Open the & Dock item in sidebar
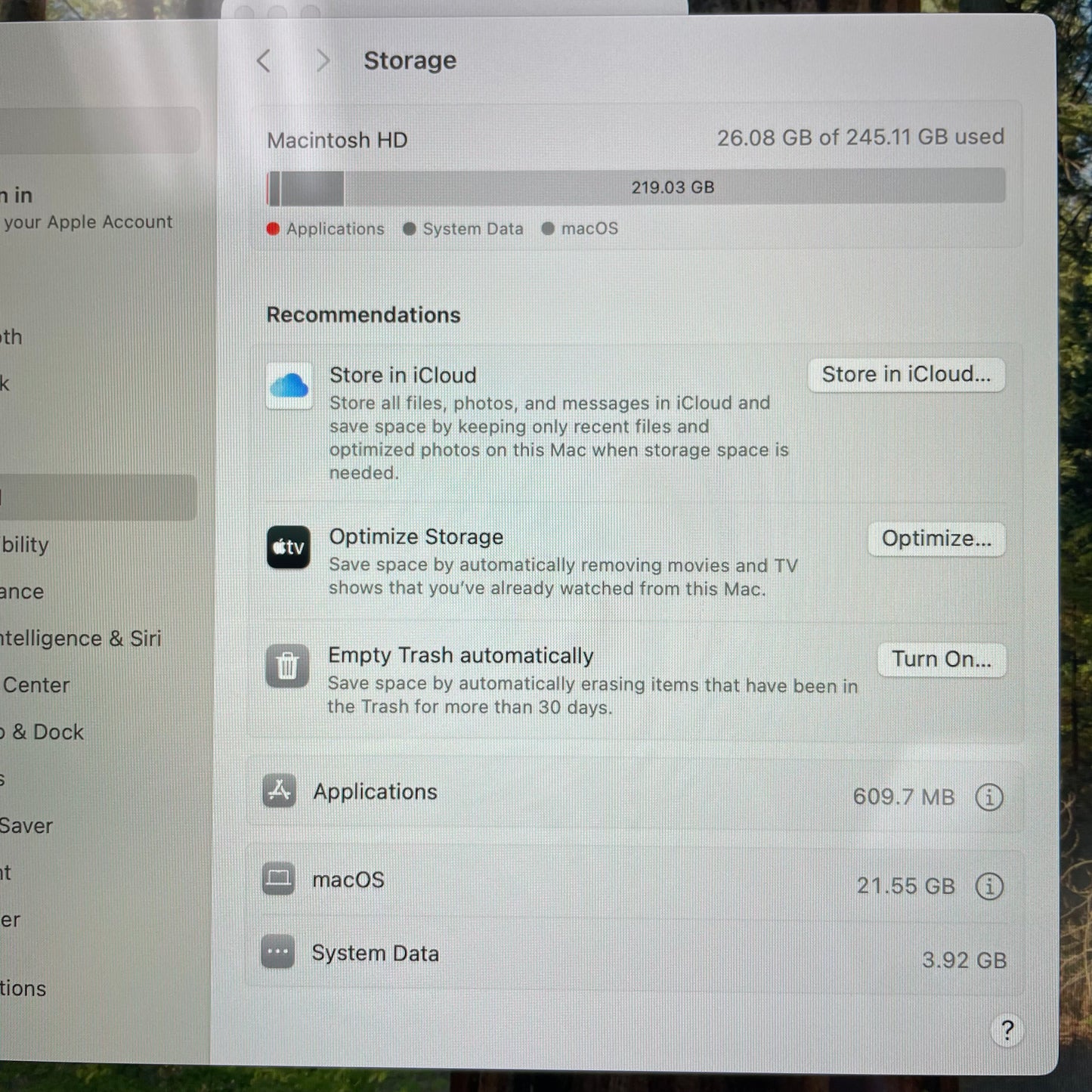This screenshot has height=1092, width=1092. pyautogui.click(x=42, y=732)
